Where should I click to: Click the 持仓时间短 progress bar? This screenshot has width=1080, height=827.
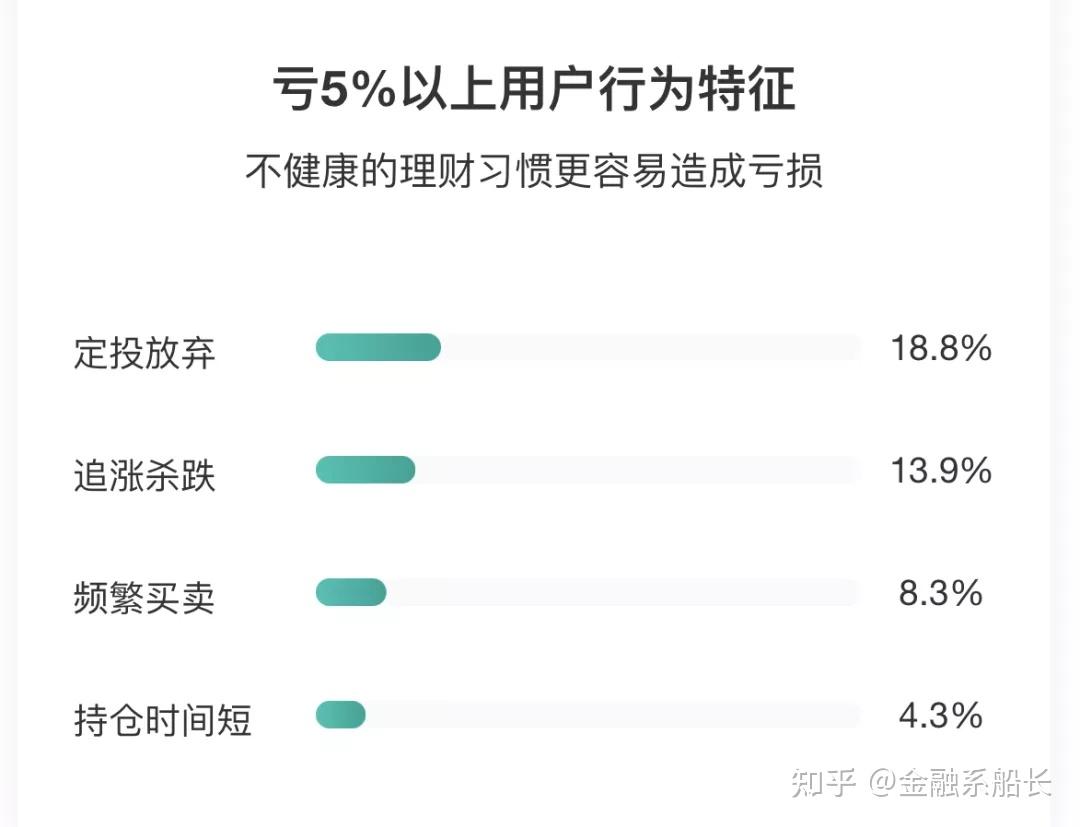[340, 715]
